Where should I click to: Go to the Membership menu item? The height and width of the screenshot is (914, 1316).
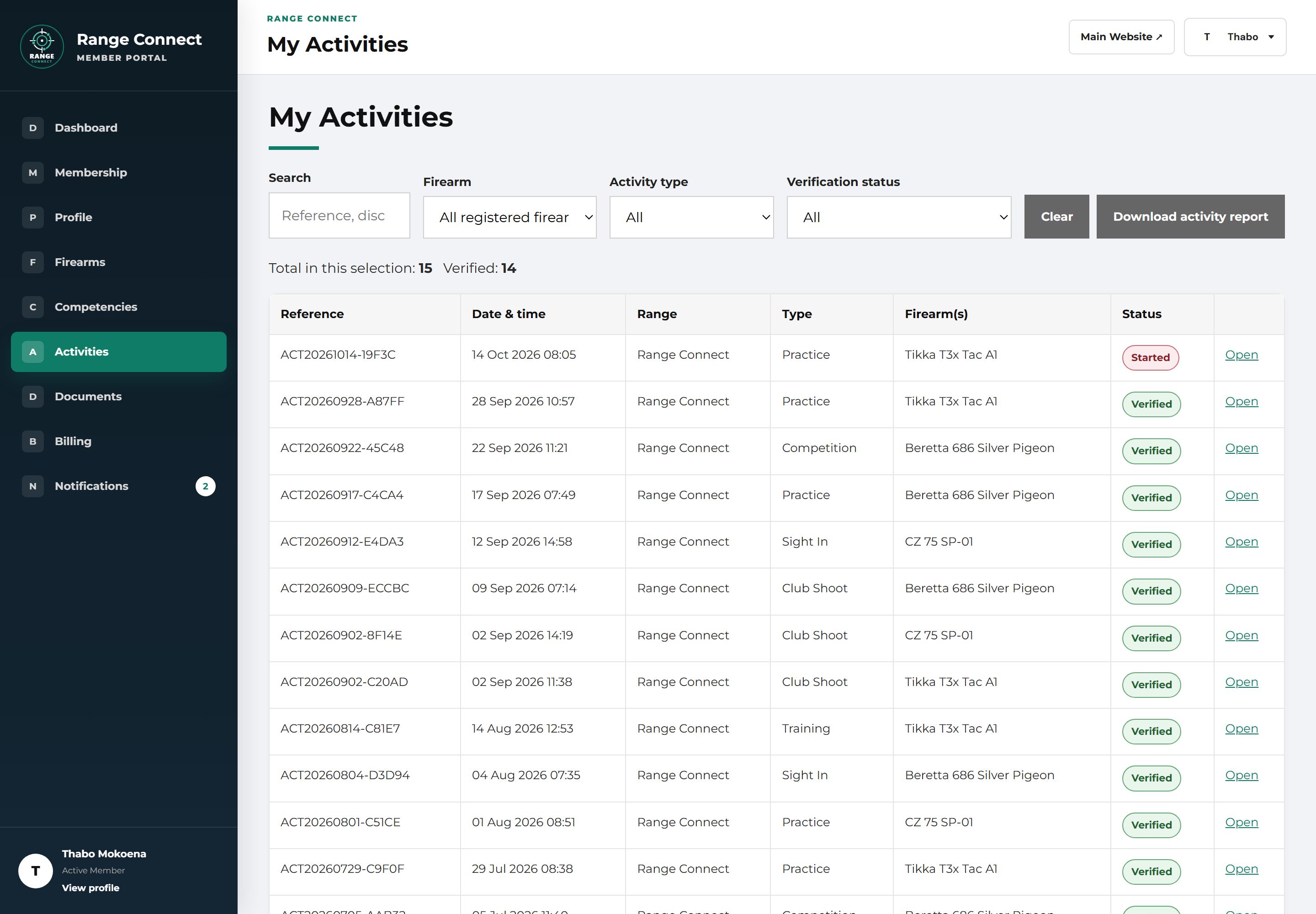point(118,172)
